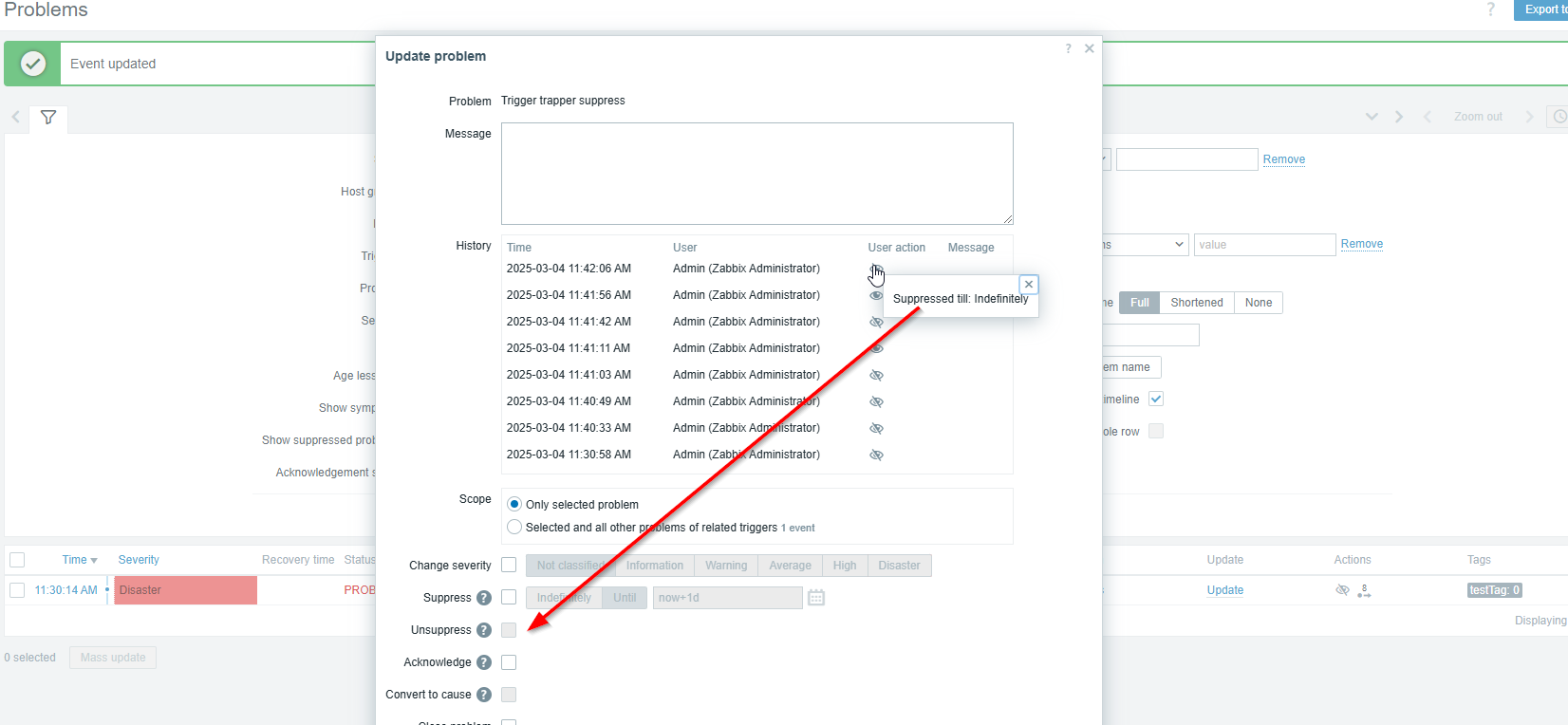Select the None tag display option
Screen dimensions: 1568x725
pos(1258,303)
